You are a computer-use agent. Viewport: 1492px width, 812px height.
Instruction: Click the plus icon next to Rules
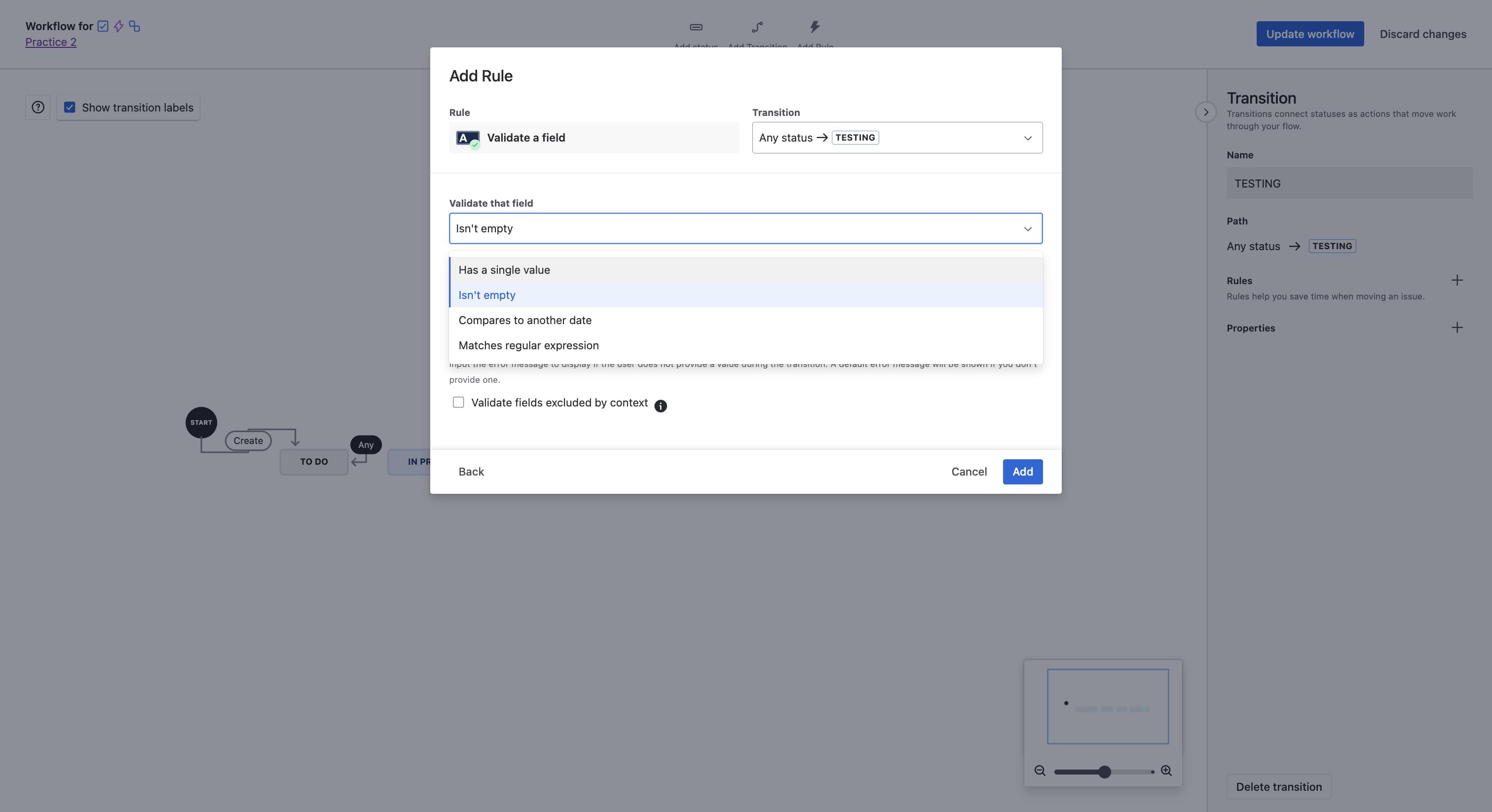(x=1457, y=280)
